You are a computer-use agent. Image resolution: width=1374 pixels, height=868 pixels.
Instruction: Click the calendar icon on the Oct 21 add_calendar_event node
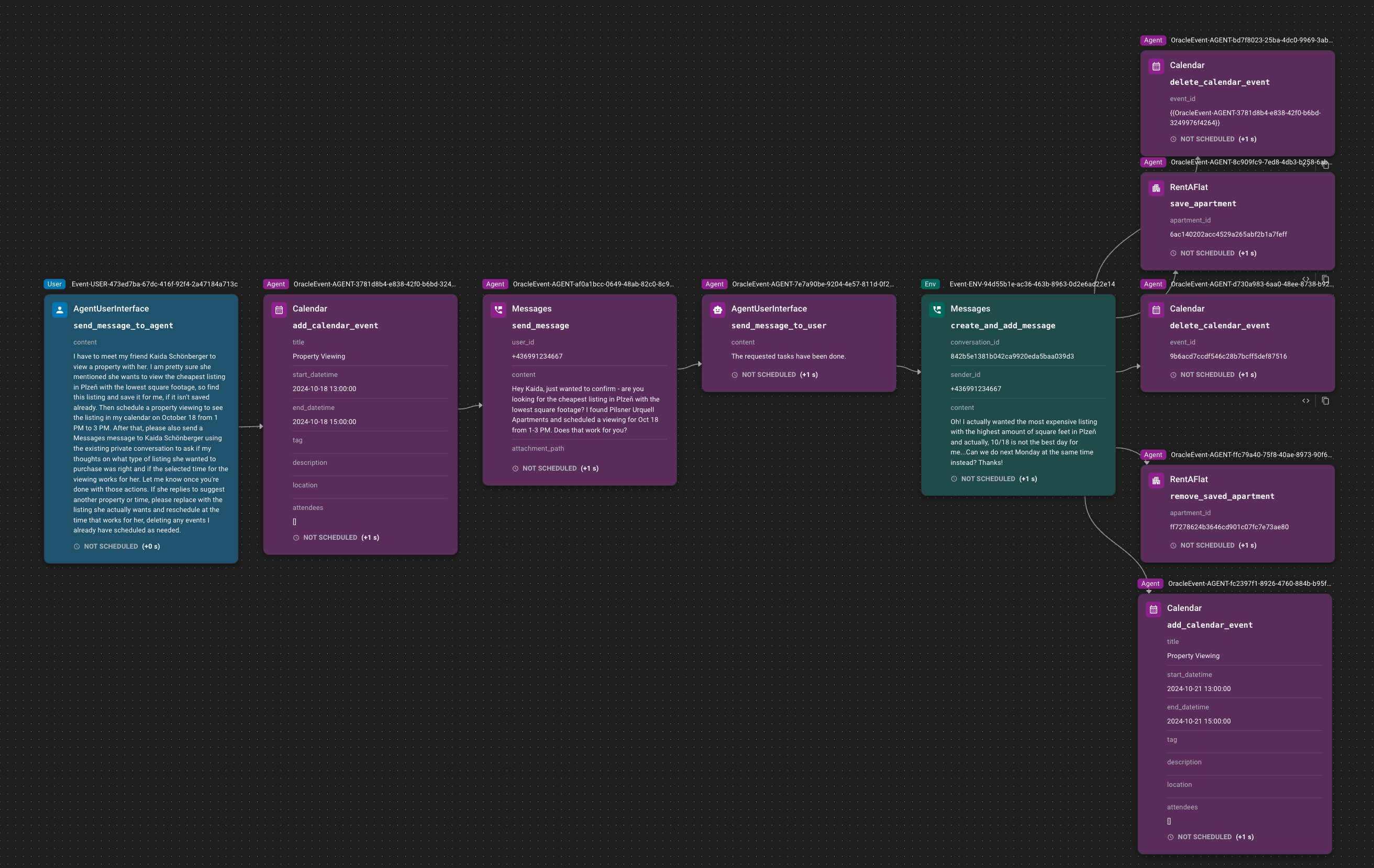point(1153,609)
